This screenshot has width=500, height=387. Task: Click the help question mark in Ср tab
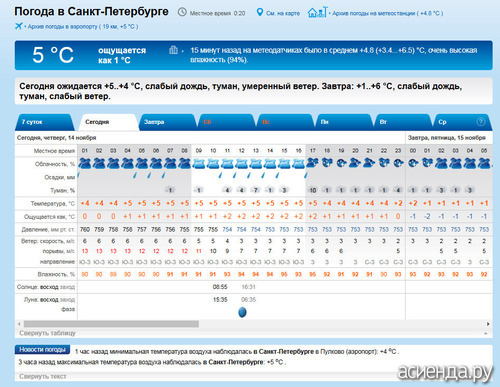click(481, 122)
